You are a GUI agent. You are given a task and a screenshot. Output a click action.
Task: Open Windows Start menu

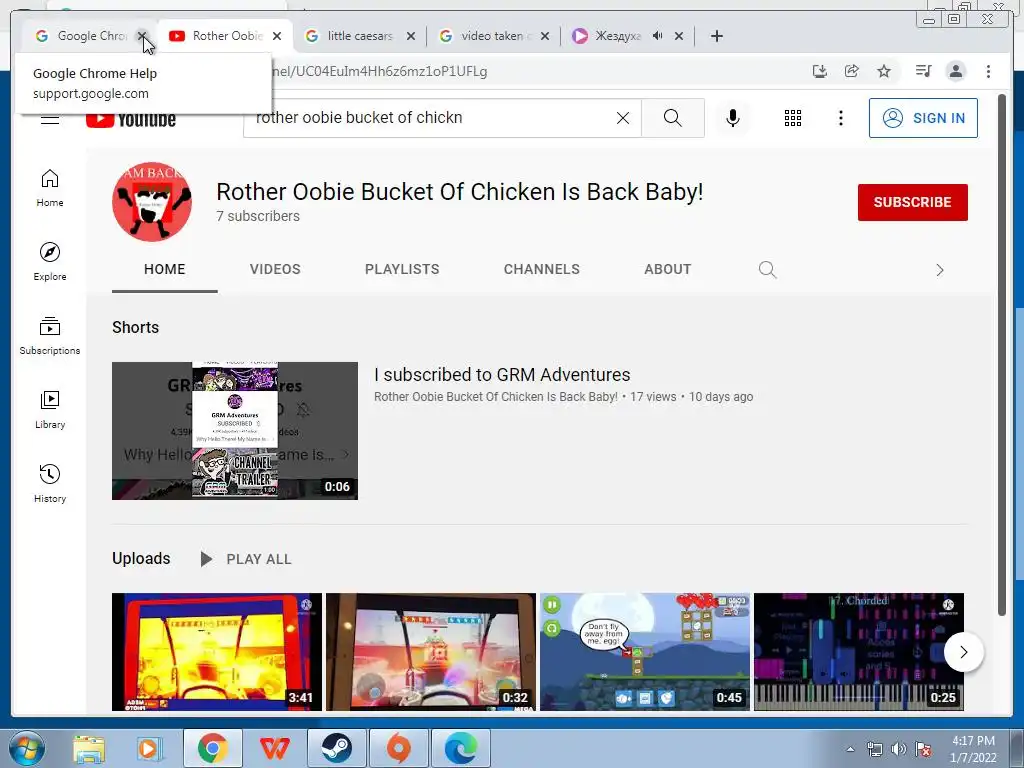tap(27, 748)
